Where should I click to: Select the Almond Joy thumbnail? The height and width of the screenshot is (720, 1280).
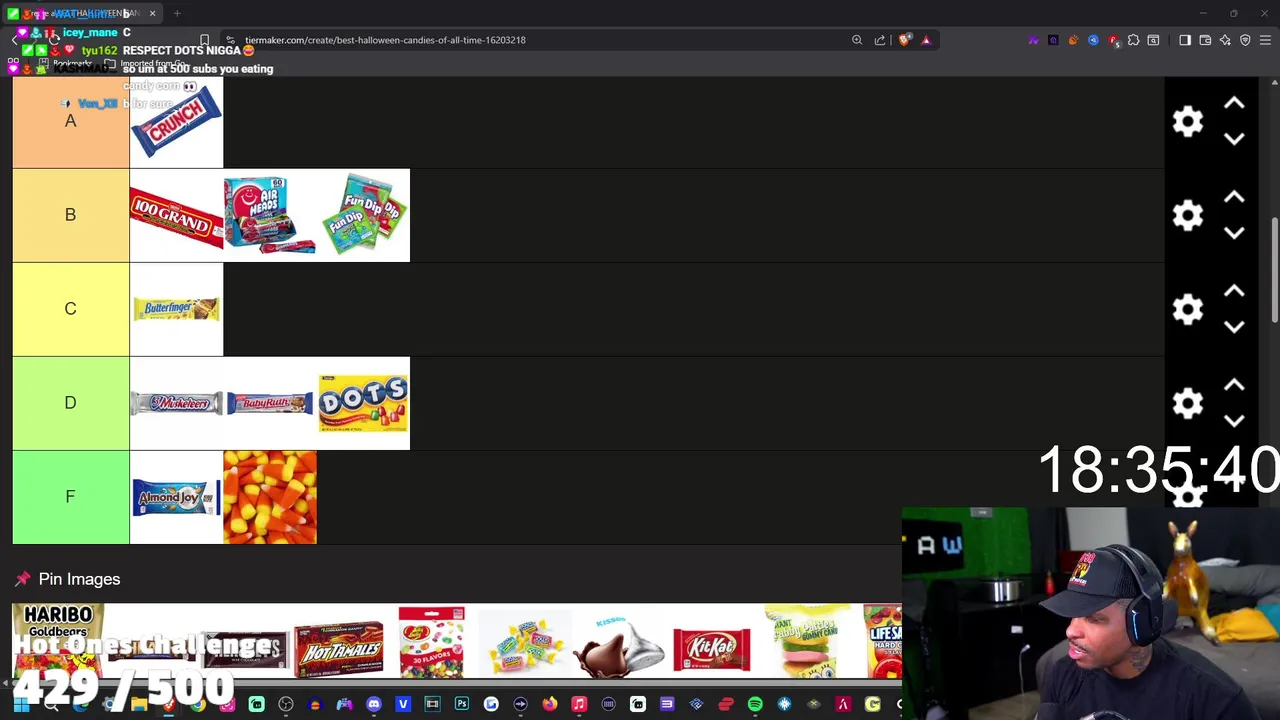(176, 497)
